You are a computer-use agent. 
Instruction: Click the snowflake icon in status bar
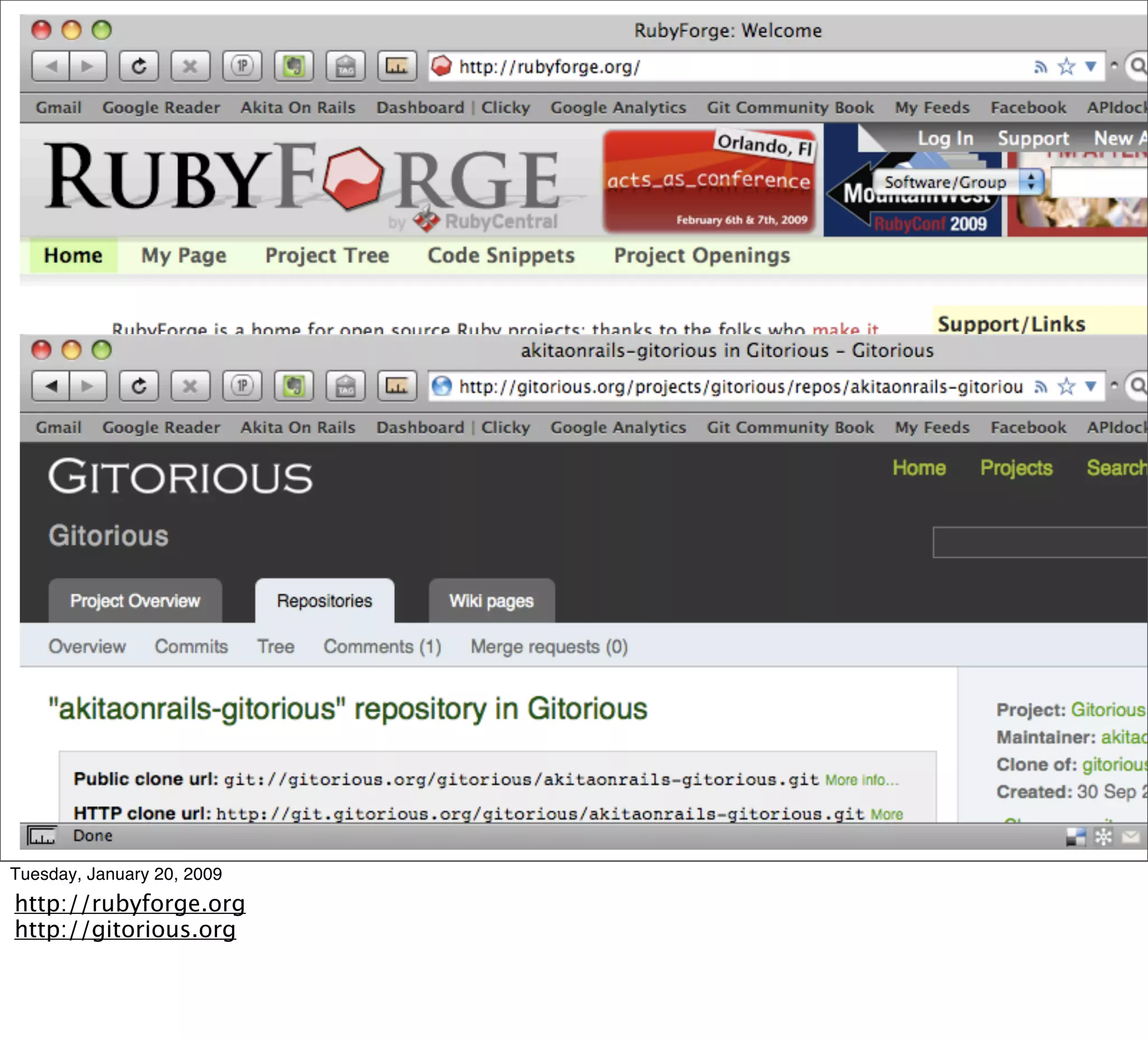(x=1104, y=836)
